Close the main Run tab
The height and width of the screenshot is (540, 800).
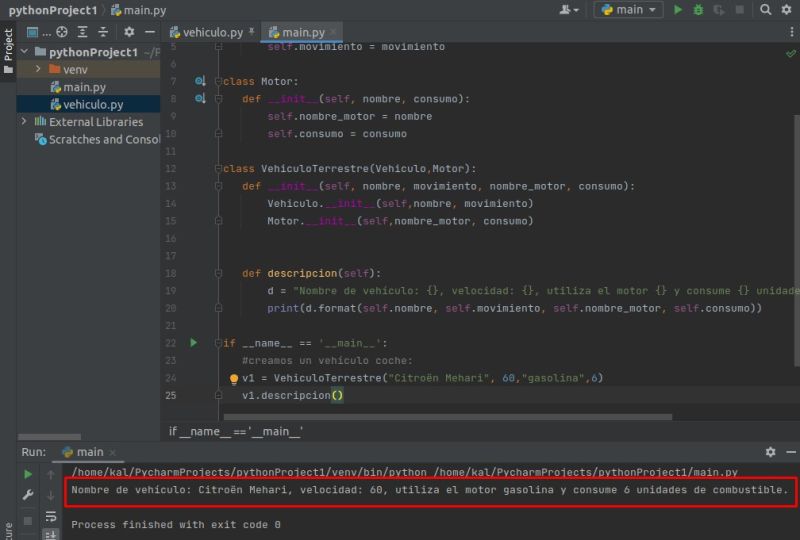(113, 452)
